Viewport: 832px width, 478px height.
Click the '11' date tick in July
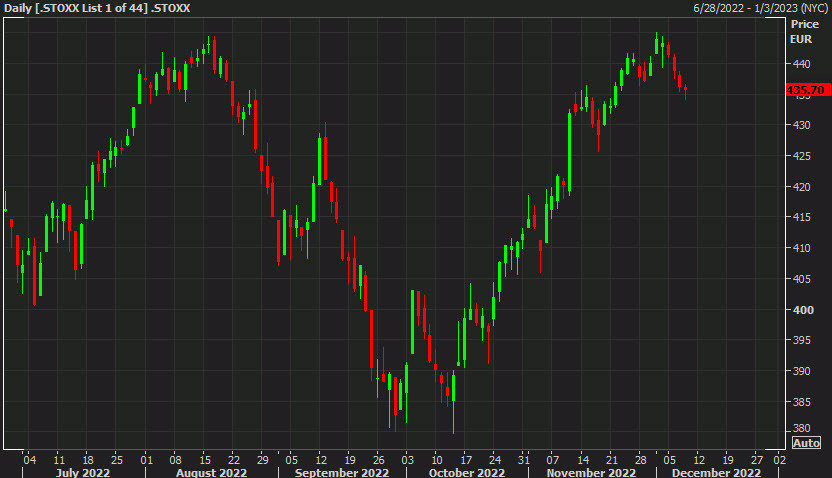click(x=59, y=460)
